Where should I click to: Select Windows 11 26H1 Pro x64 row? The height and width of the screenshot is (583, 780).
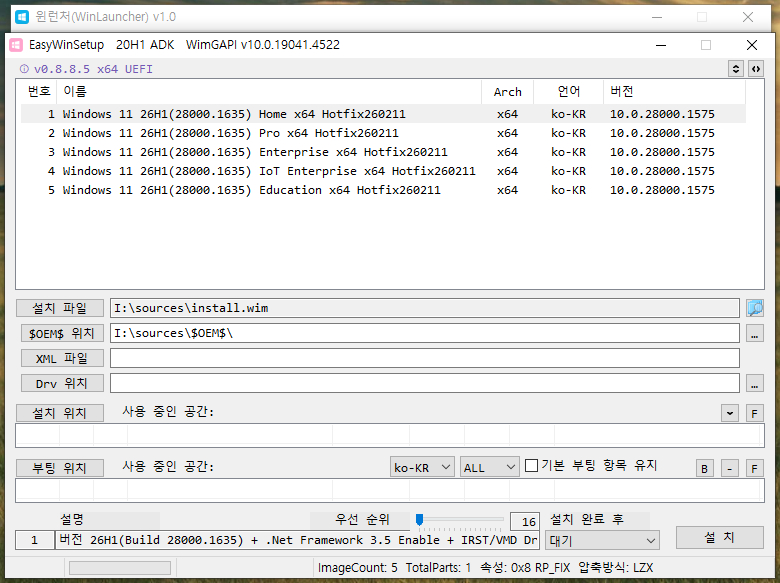point(383,133)
